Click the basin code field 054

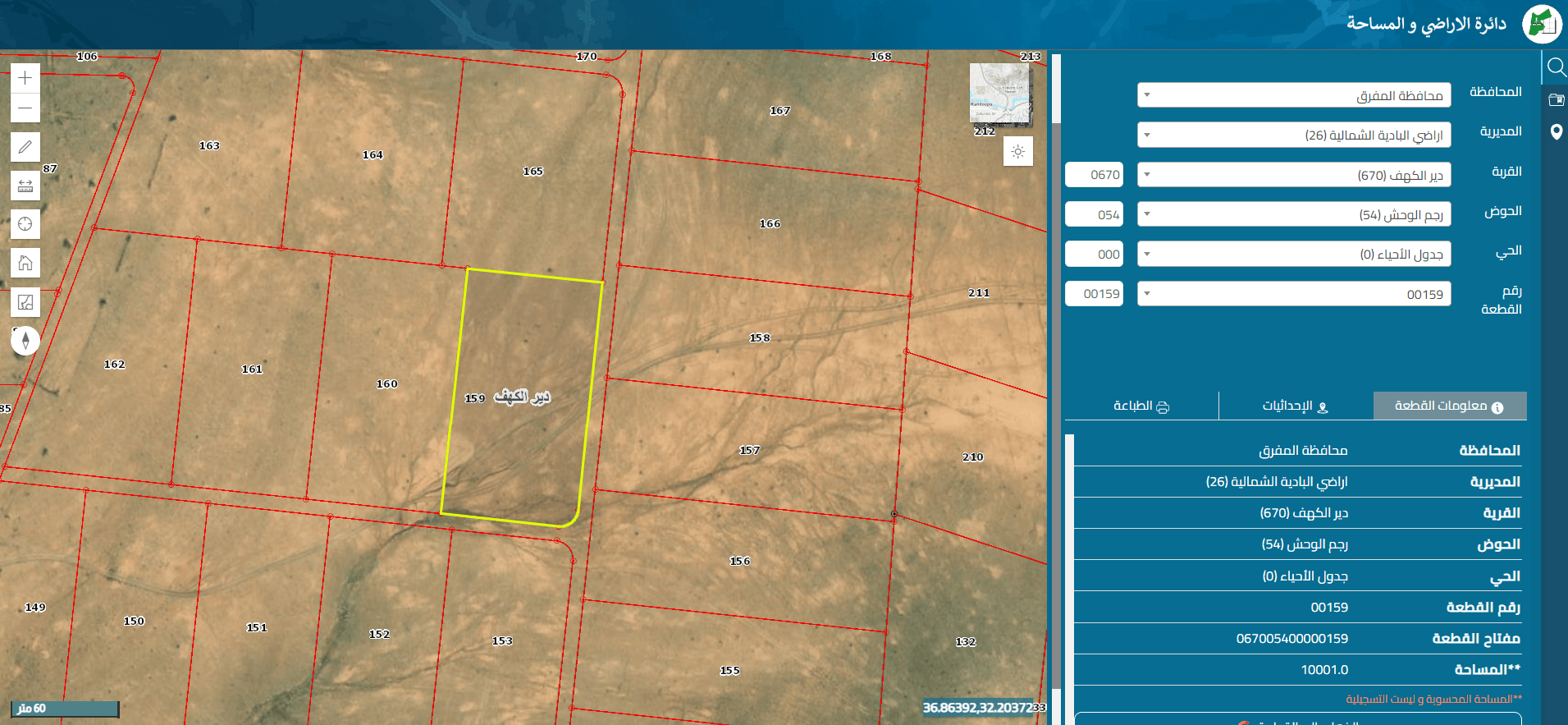coord(1094,214)
